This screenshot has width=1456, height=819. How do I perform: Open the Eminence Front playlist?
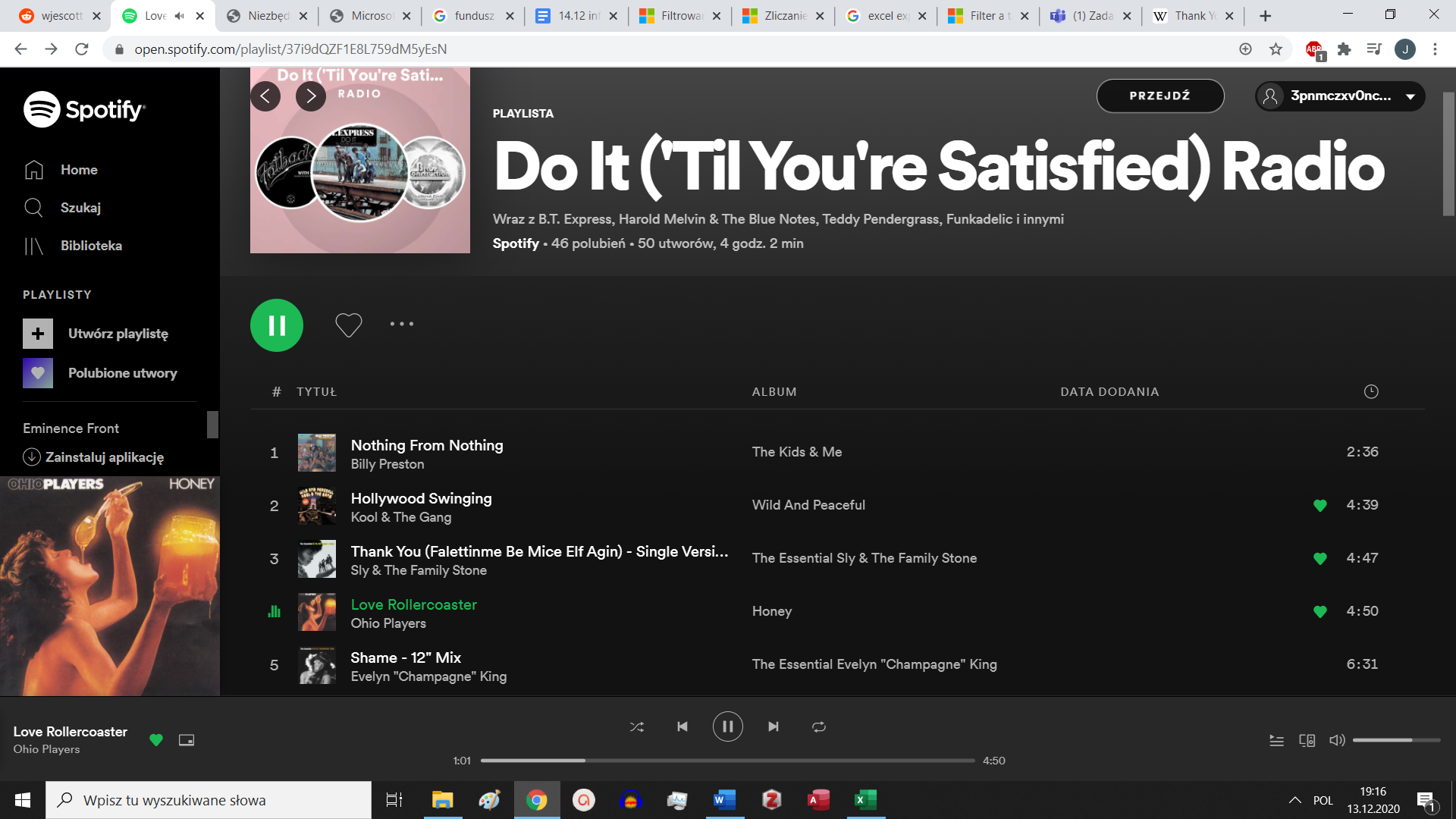71,428
